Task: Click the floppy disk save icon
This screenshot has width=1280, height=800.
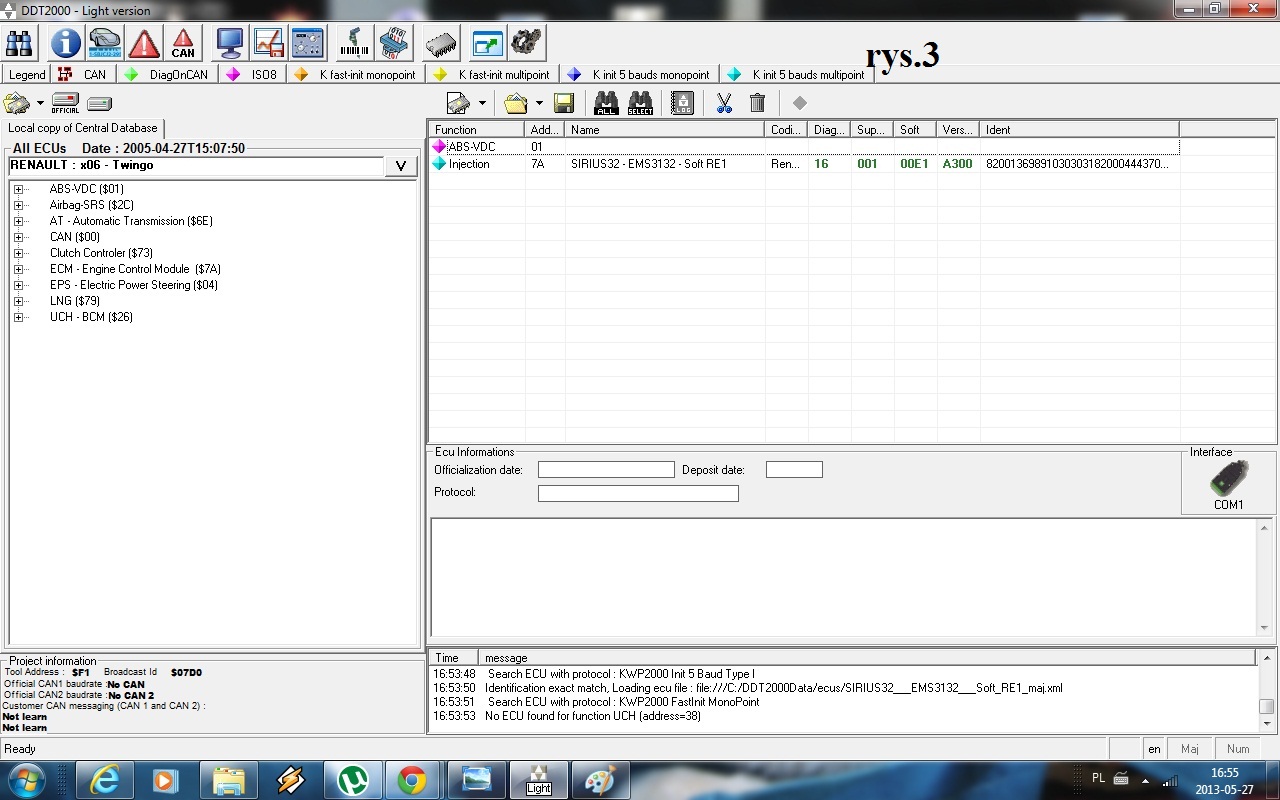Action: click(563, 103)
